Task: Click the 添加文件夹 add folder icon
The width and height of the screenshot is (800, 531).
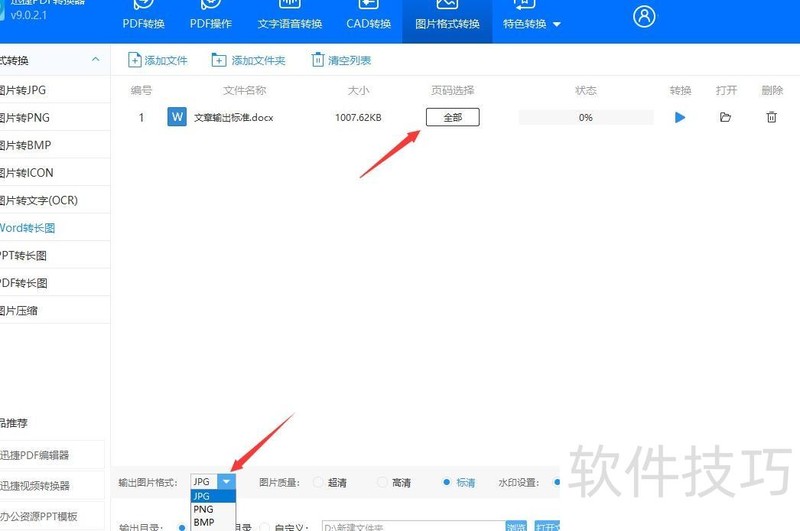Action: 219,60
